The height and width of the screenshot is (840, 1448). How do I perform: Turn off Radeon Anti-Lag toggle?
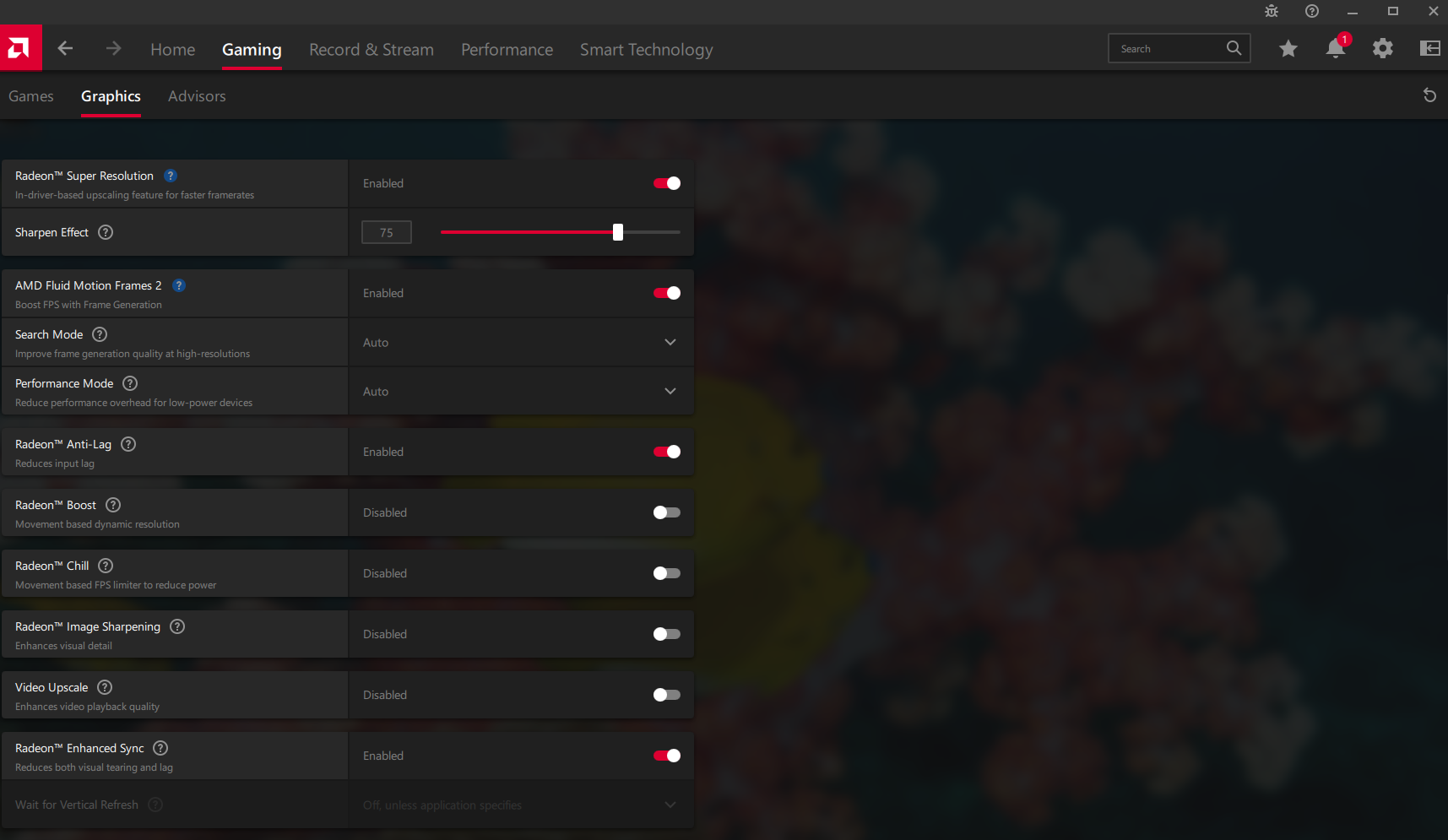667,452
